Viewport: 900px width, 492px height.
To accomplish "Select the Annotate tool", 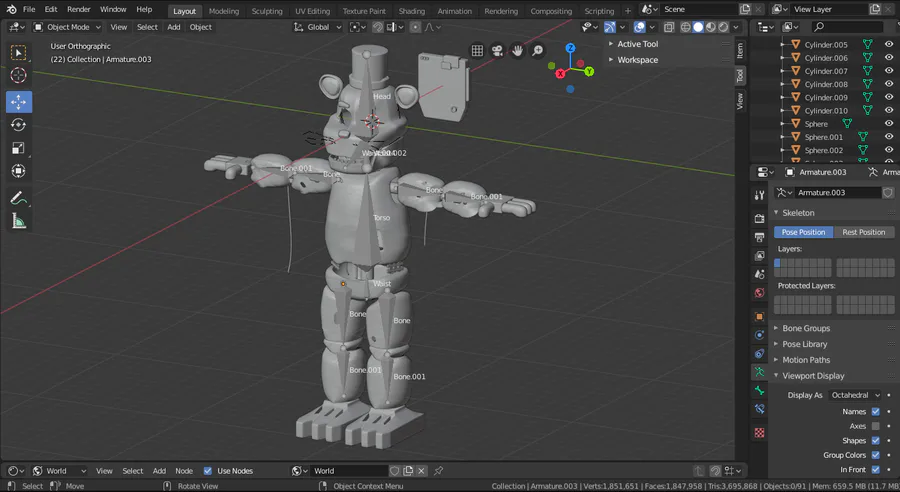I will (18, 198).
